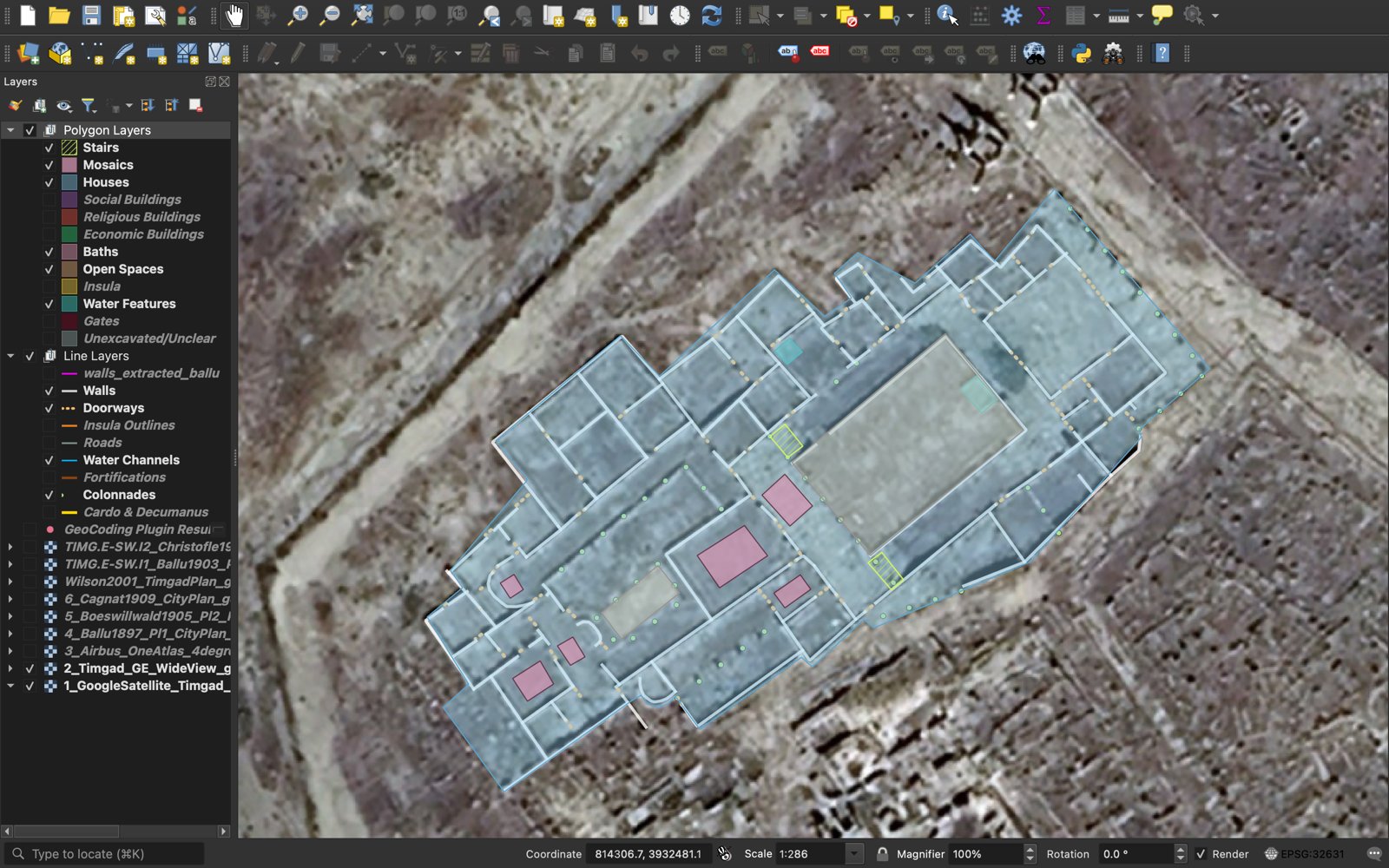Click the Collapse All icon in Layers panel

171,105
